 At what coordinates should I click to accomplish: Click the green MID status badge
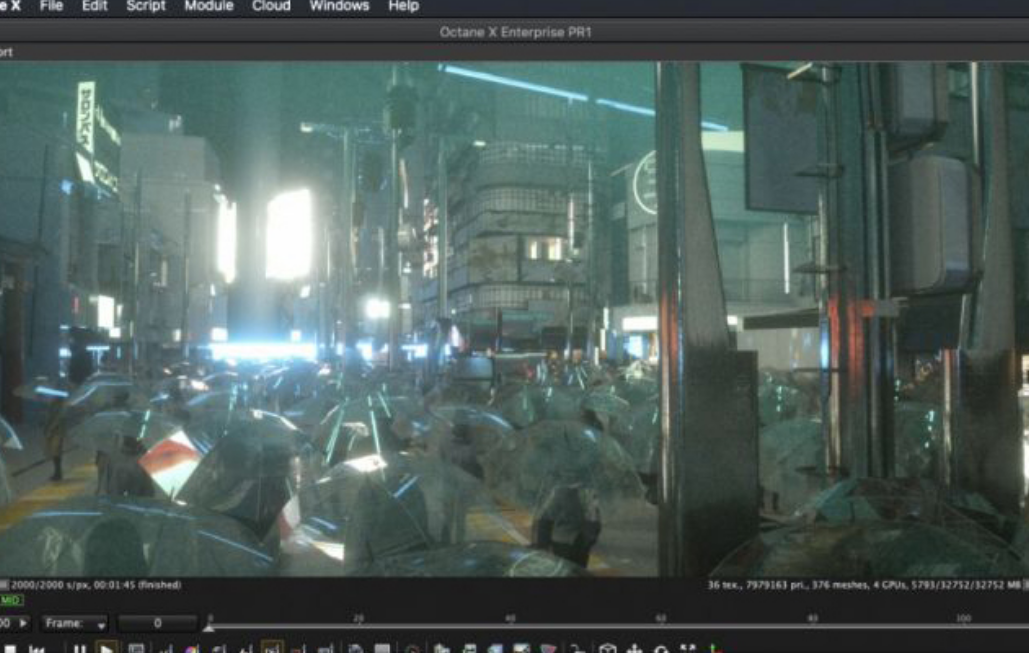tap(11, 600)
